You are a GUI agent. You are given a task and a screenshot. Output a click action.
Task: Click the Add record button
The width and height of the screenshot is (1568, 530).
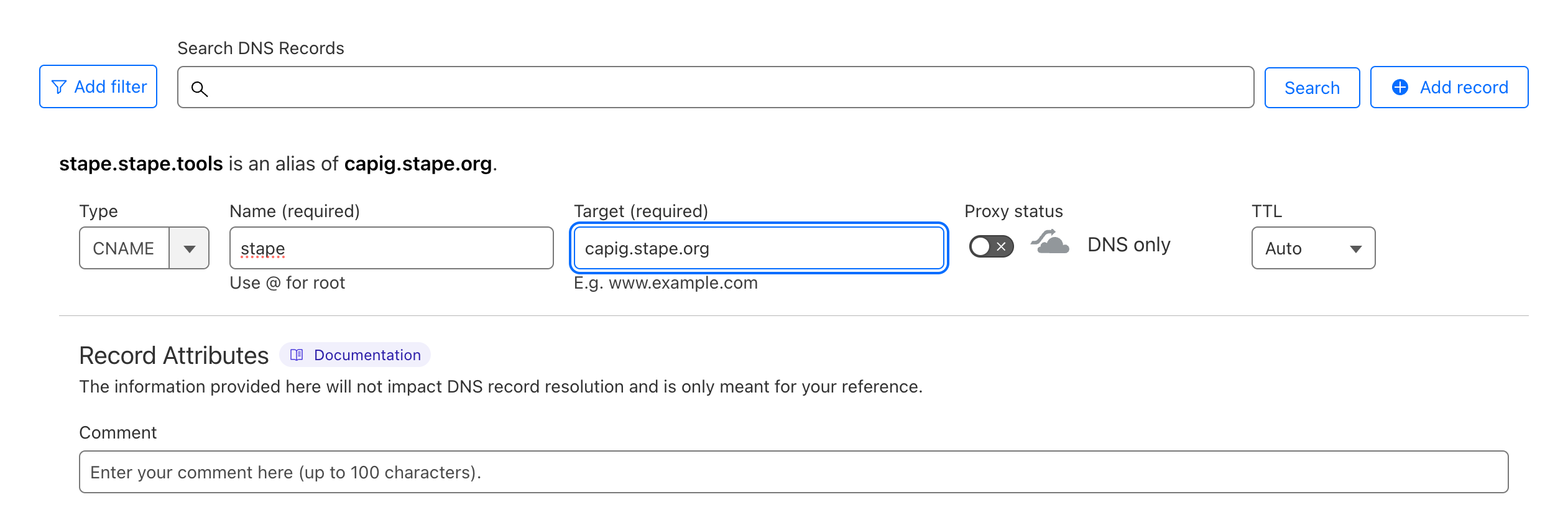tap(1449, 87)
